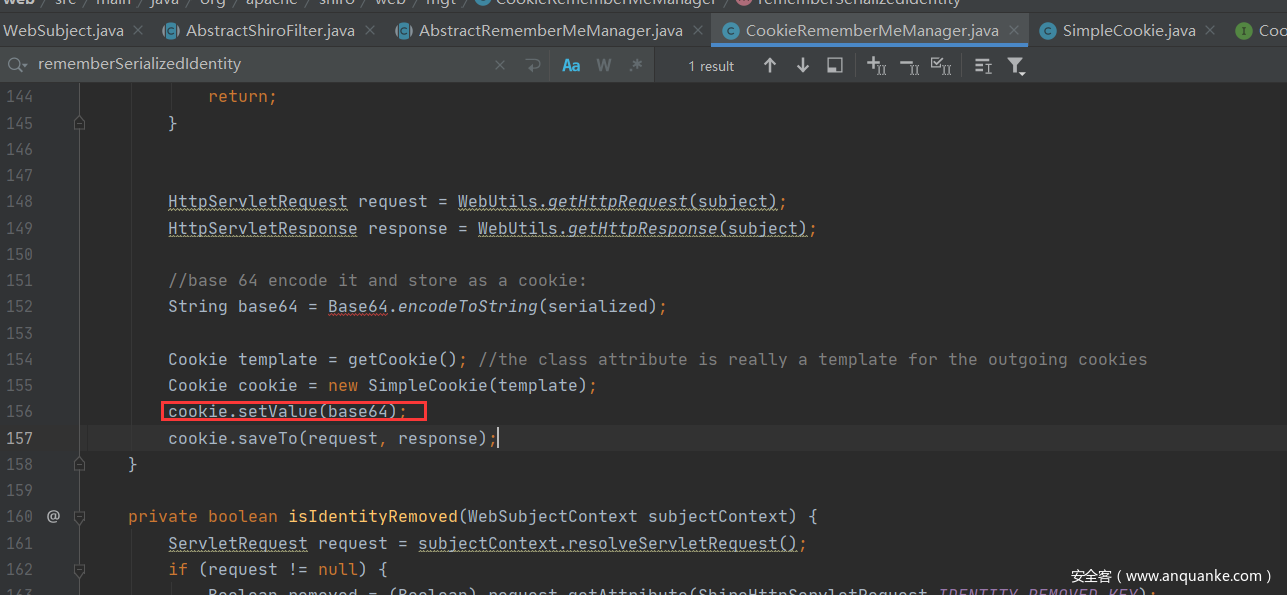The height and width of the screenshot is (595, 1287).
Task: Switch to AbstractShiroFilter.java tab
Action: click(x=270, y=31)
